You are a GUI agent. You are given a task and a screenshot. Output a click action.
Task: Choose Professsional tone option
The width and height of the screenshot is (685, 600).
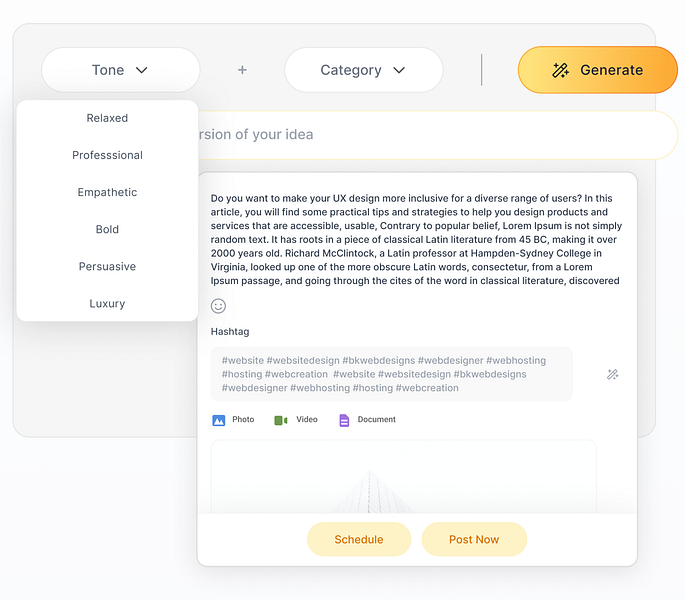[x=107, y=155]
